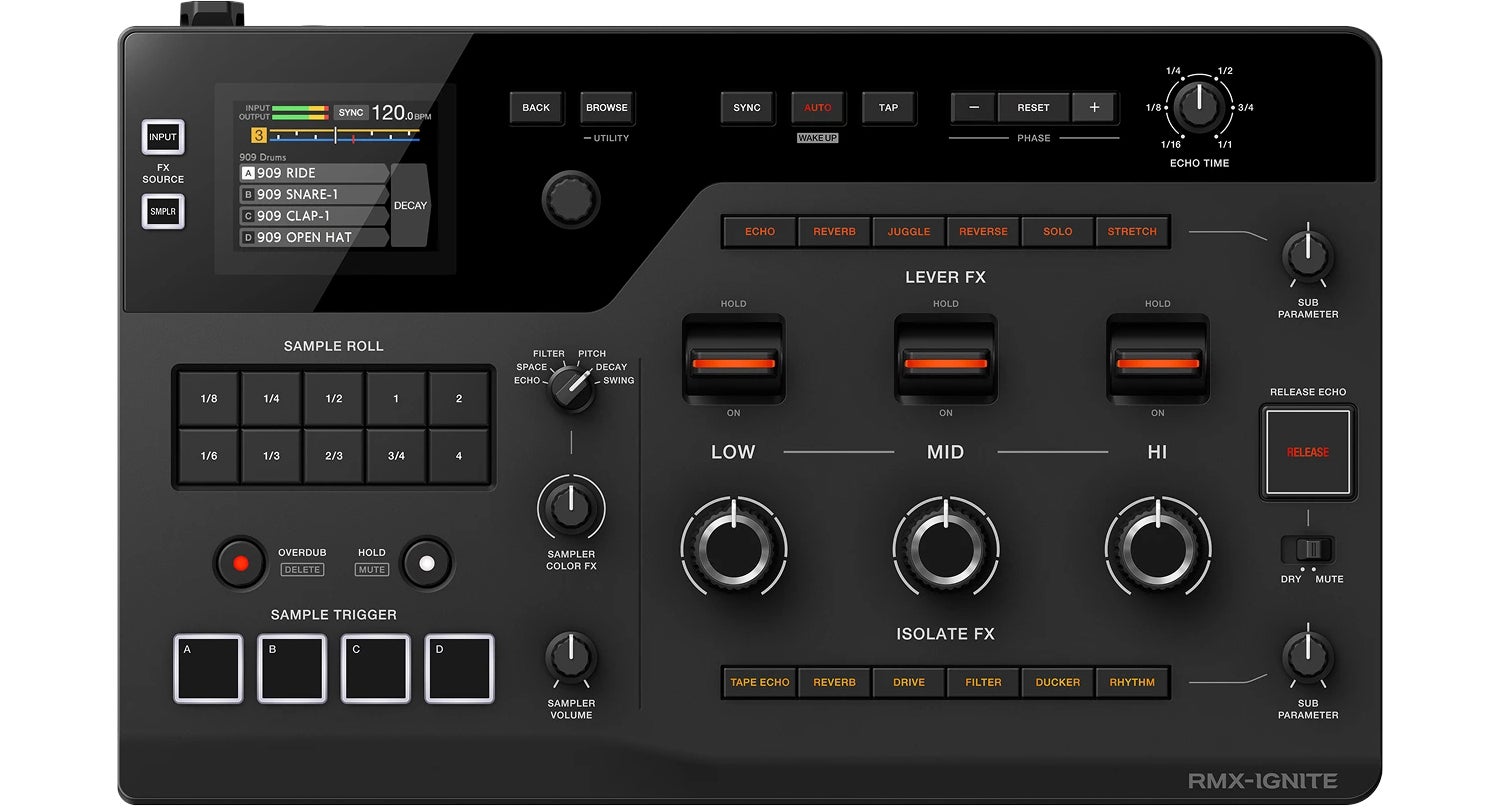Toggle the Input FX source button
Viewport: 1500px width, 809px height.
point(163,137)
